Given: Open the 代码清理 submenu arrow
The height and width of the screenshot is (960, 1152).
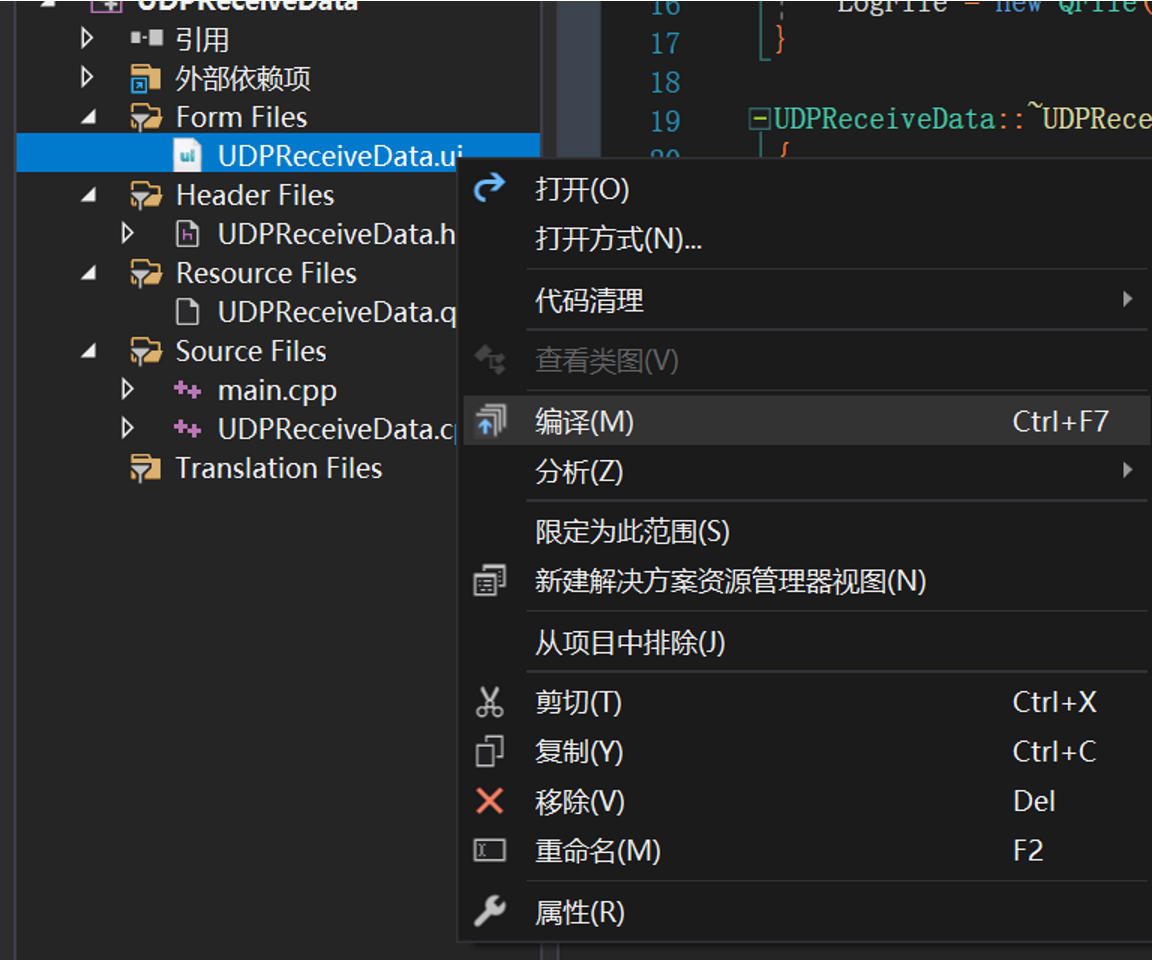Looking at the screenshot, I should (1128, 299).
